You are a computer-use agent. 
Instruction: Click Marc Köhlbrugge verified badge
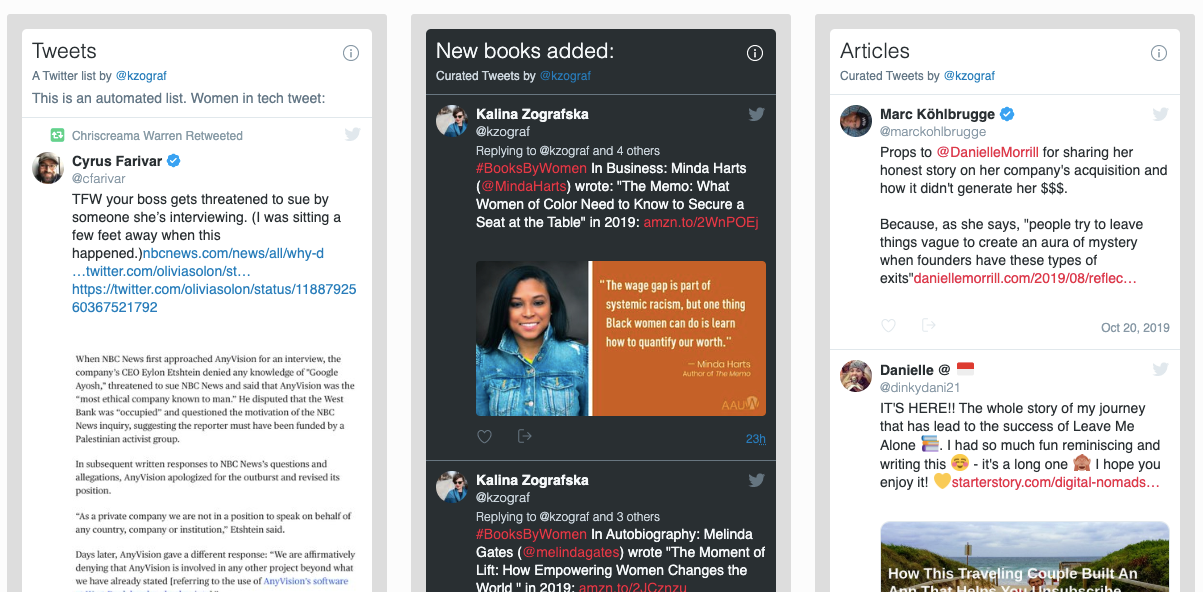tap(1008, 114)
